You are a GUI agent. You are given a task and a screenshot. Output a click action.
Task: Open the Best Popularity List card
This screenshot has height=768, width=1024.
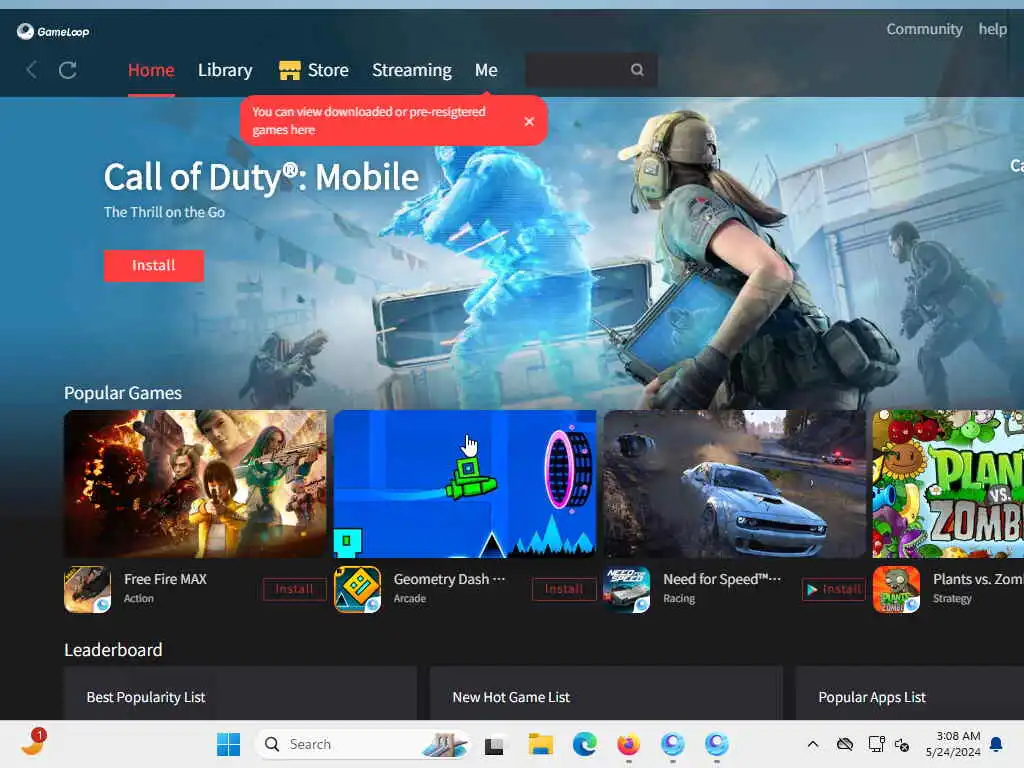click(240, 694)
